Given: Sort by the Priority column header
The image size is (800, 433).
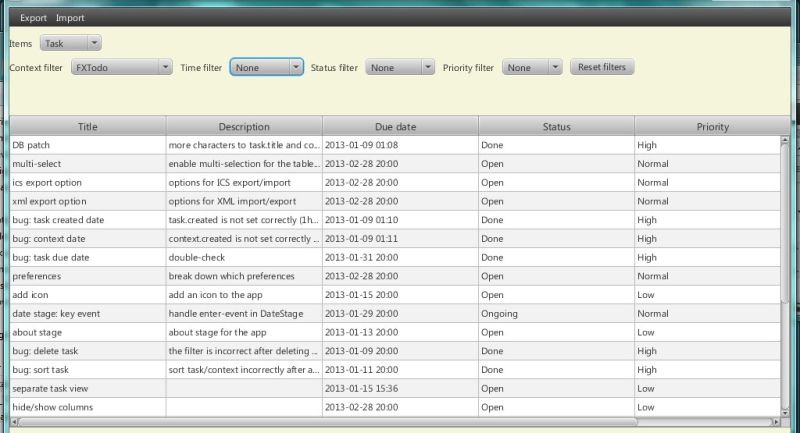Looking at the screenshot, I should click(712, 126).
